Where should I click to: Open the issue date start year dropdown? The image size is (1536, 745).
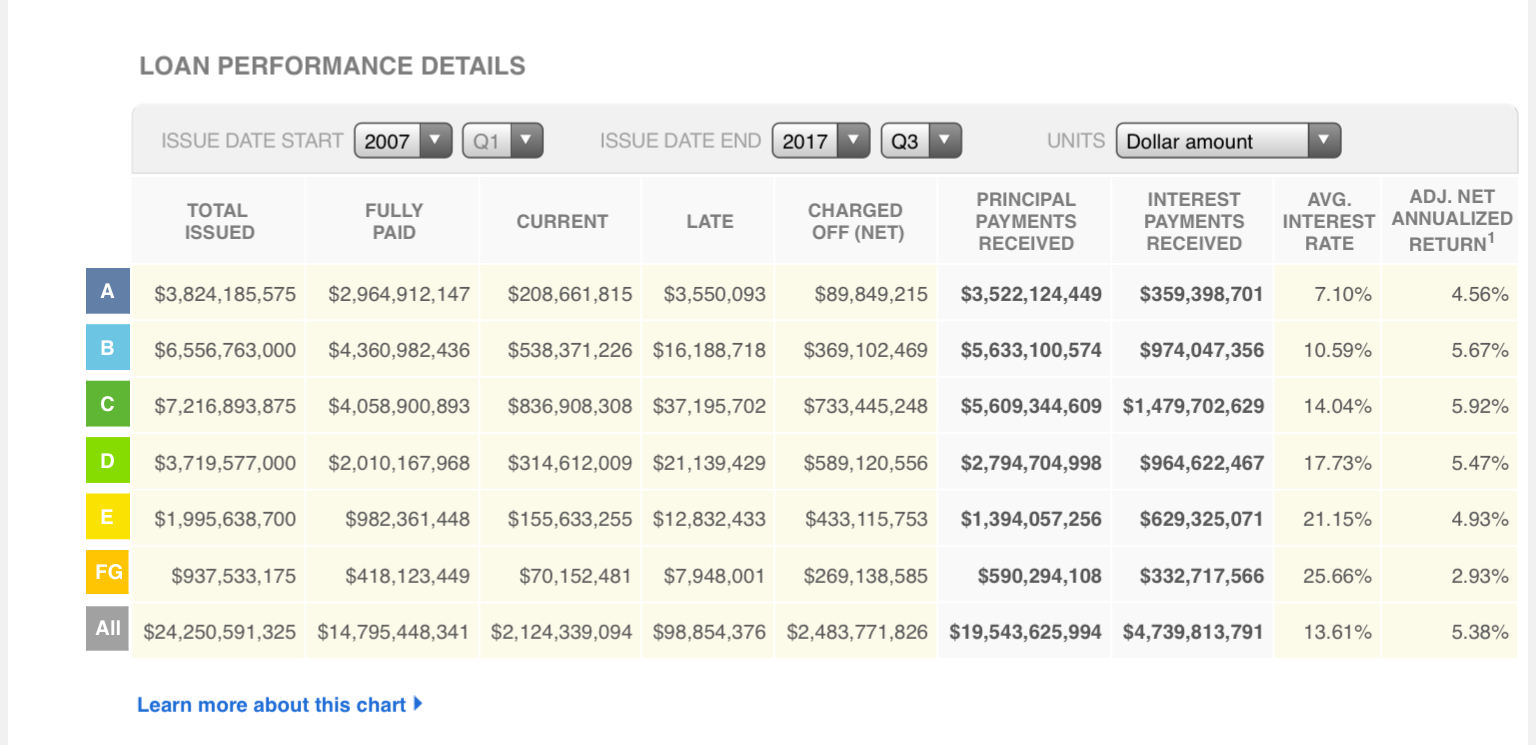[402, 141]
